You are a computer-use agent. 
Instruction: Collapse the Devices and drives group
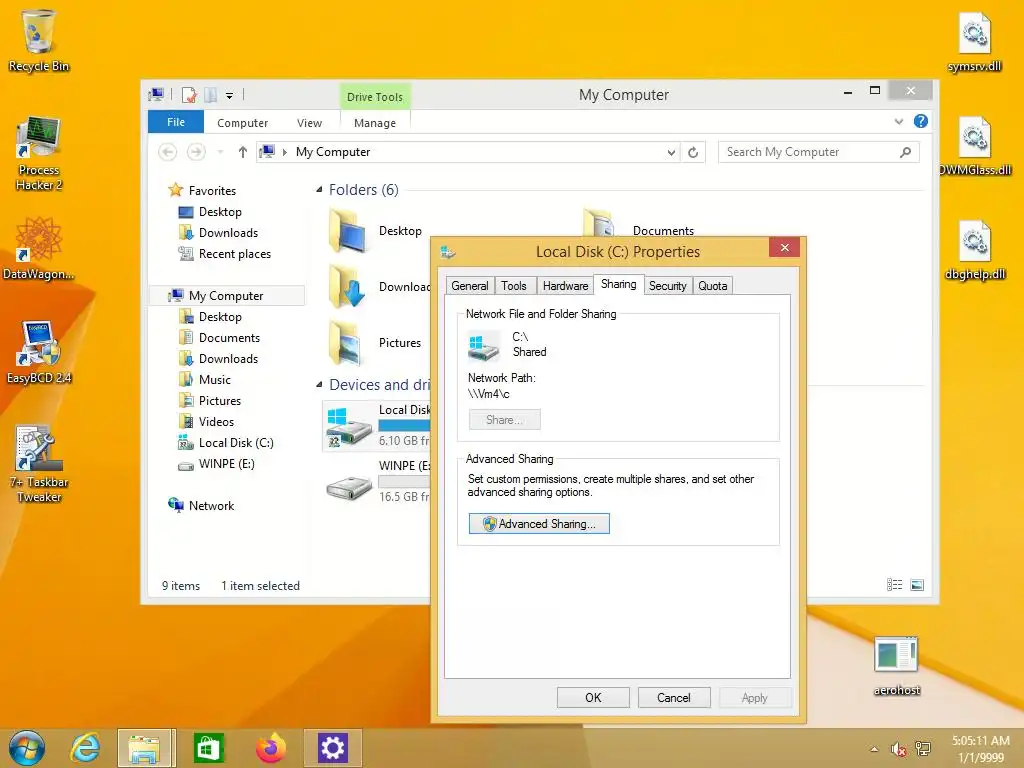[319, 385]
